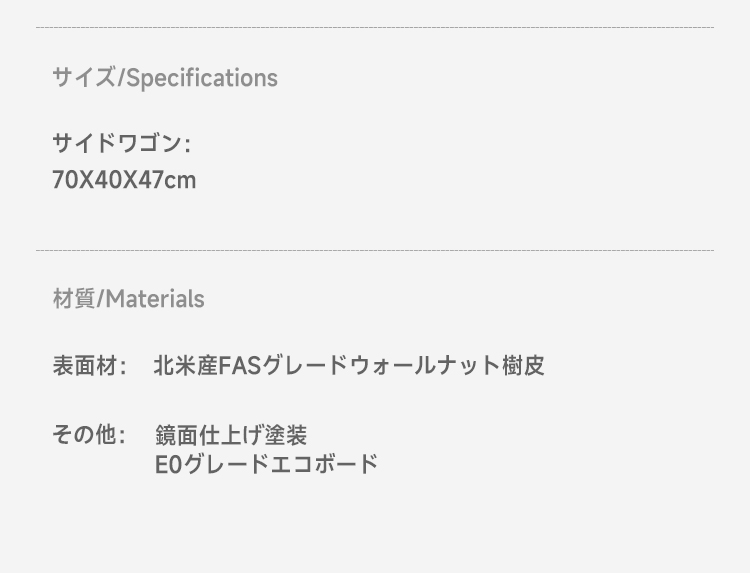This screenshot has width=750, height=573.
Task: Click the 材質/Materials heading
Action: click(128, 299)
